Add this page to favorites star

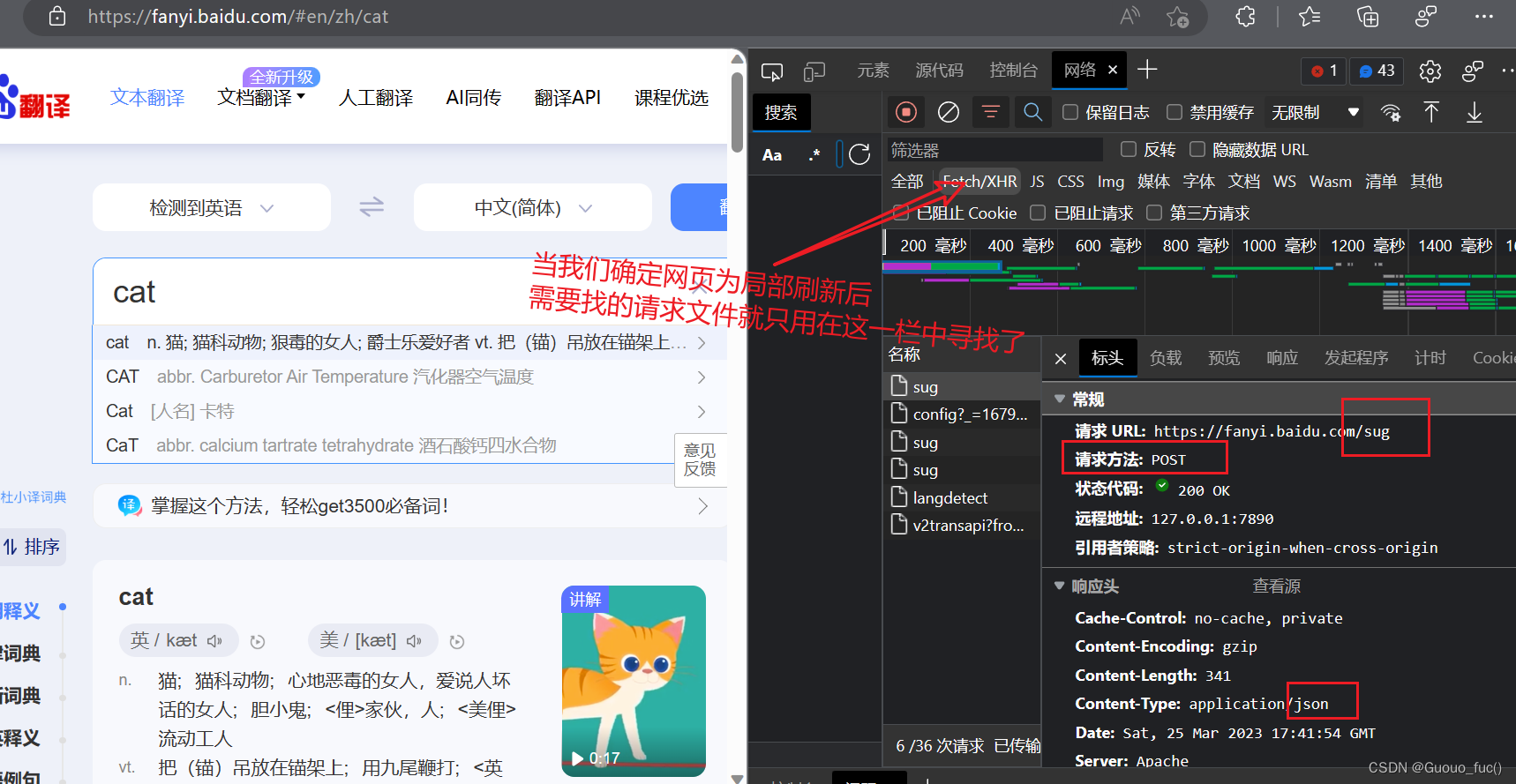click(1177, 16)
